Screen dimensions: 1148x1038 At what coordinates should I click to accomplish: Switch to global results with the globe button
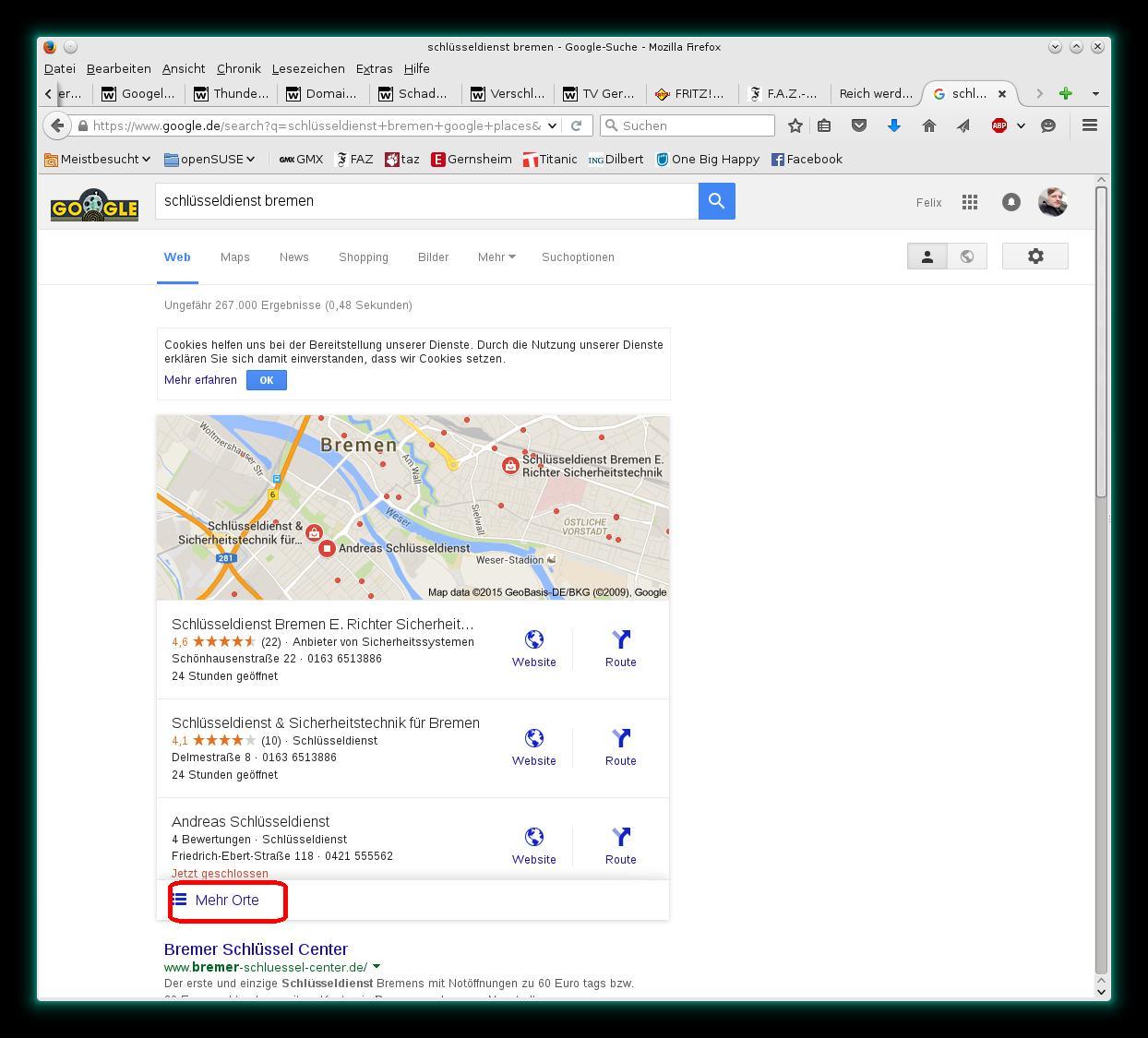pyautogui.click(x=966, y=257)
